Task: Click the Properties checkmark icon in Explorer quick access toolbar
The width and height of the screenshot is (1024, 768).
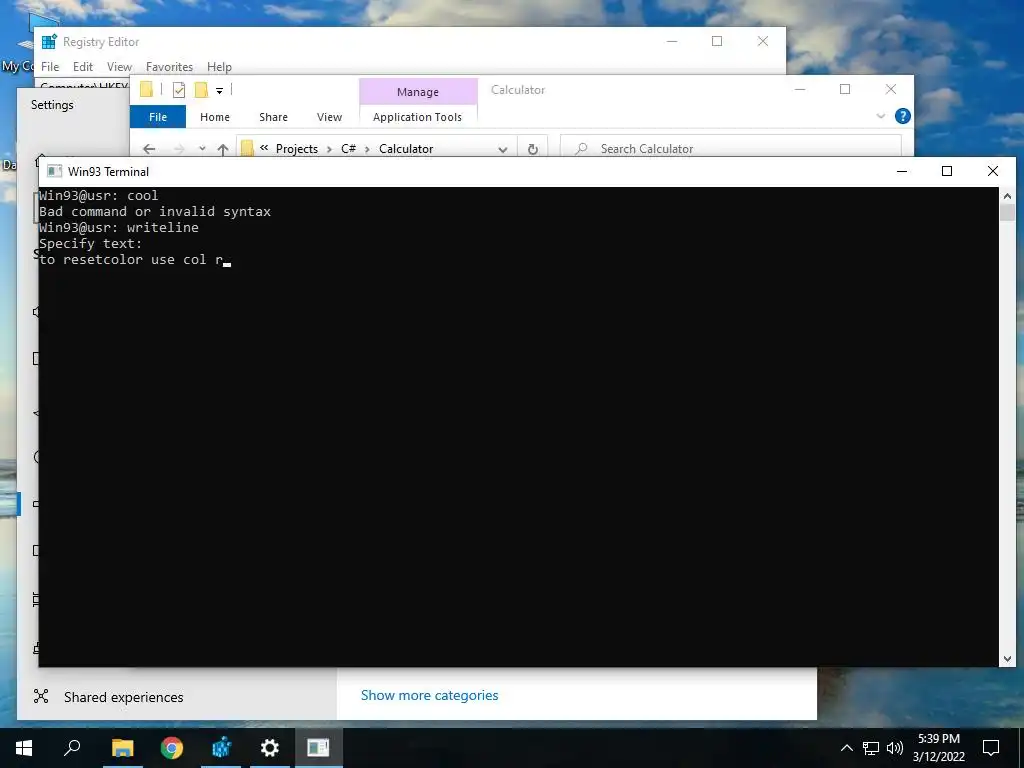Action: [178, 90]
